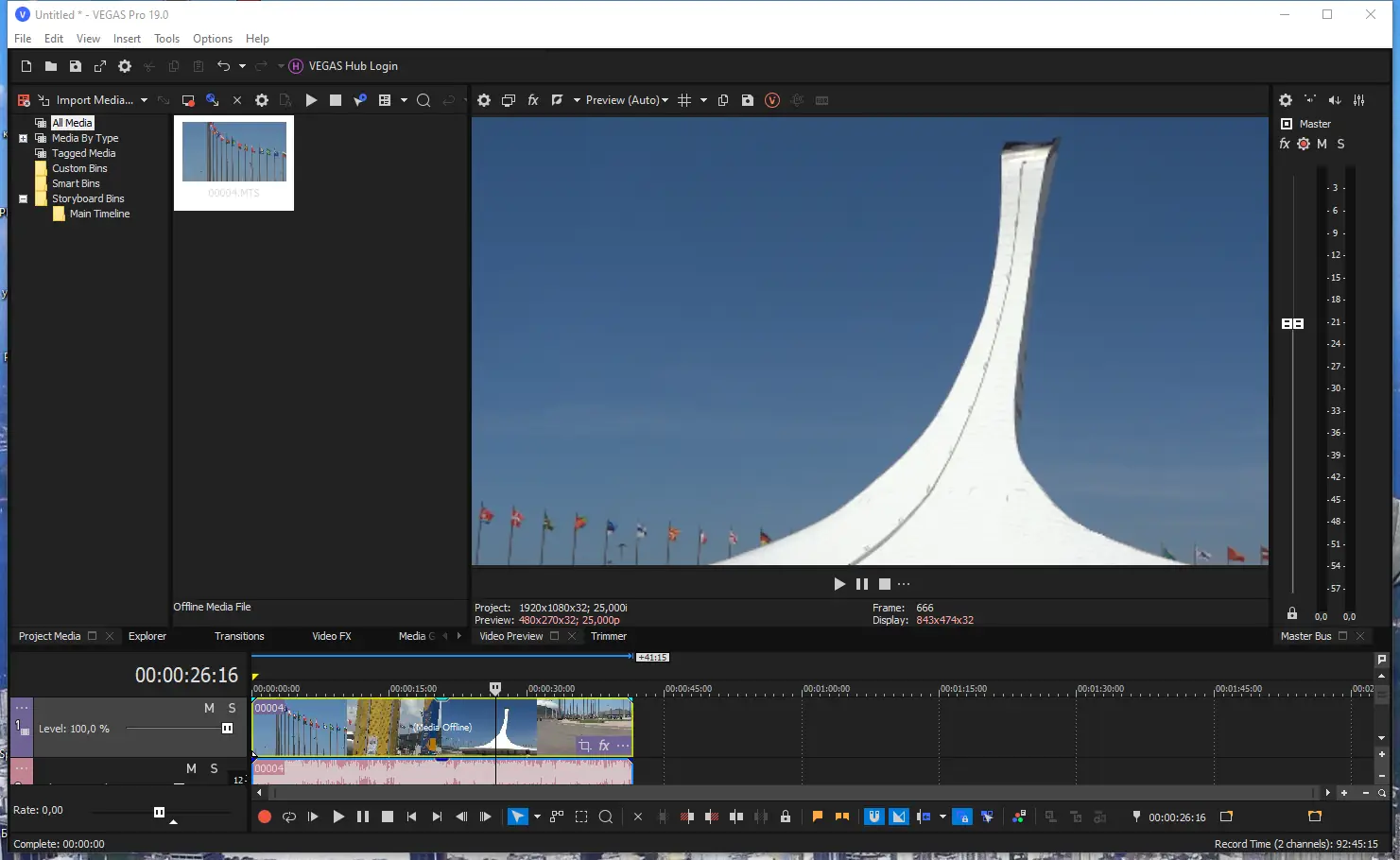Image resolution: width=1400 pixels, height=860 pixels.
Task: Open the Tools menu
Action: pos(166,39)
